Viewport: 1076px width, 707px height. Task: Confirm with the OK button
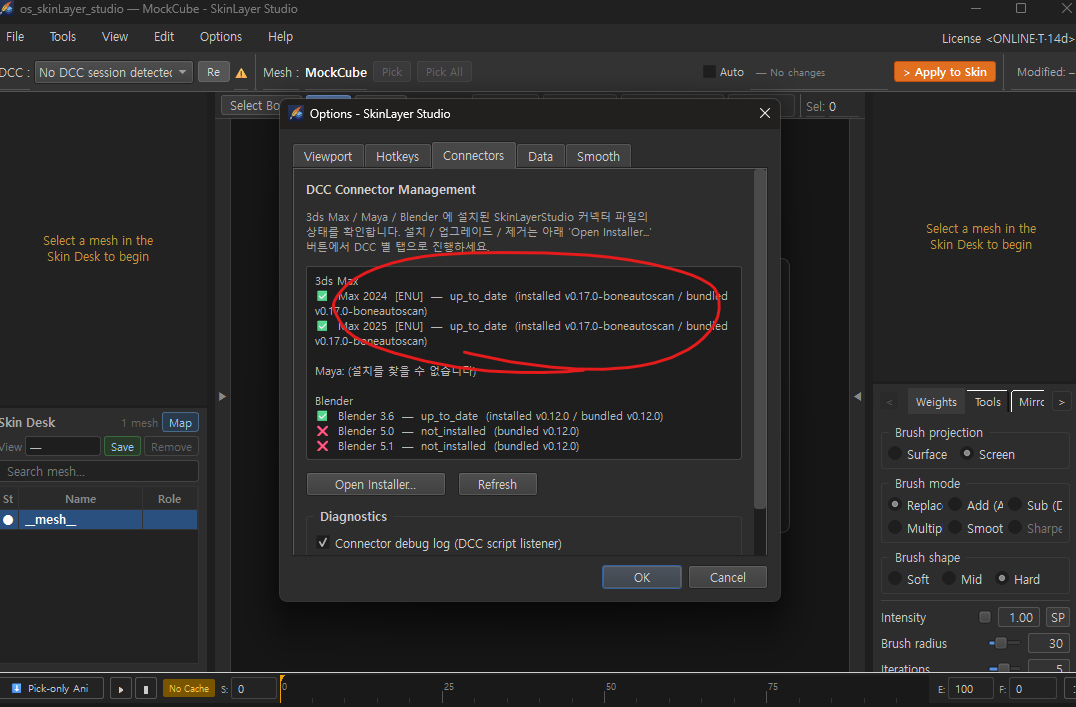(642, 577)
